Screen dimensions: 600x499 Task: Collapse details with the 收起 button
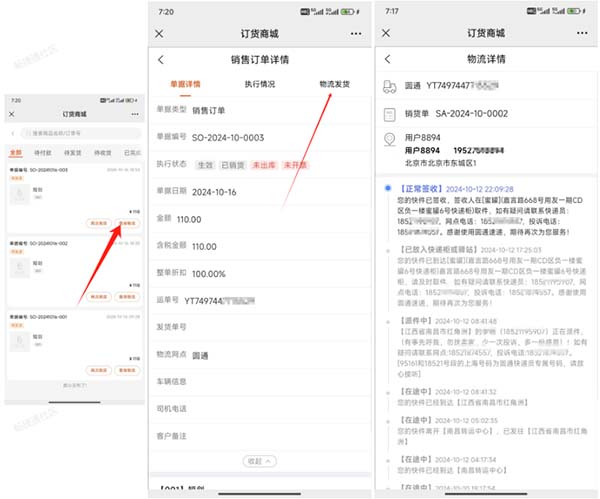[x=259, y=461]
